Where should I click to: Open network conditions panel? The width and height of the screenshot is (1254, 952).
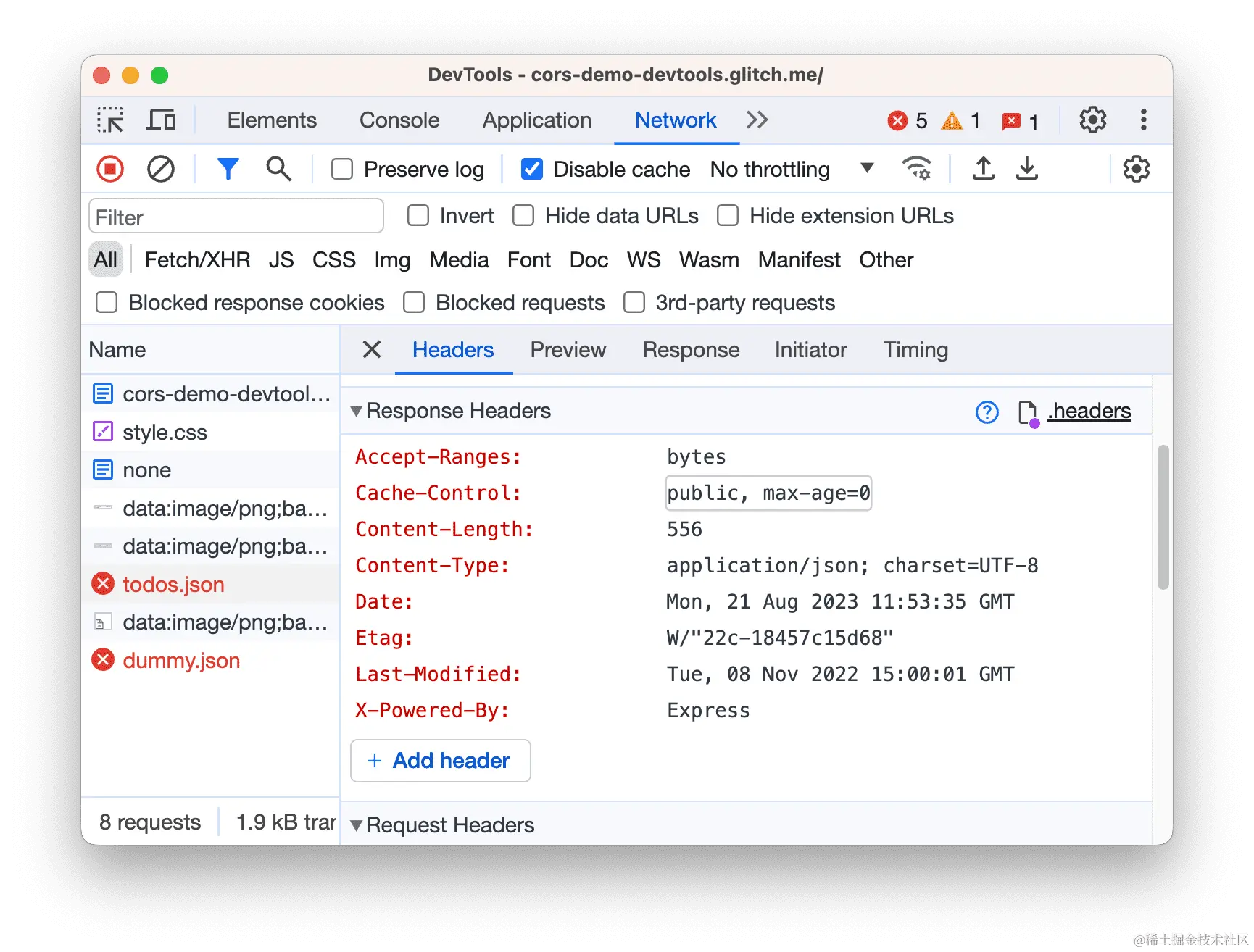pyautogui.click(x=916, y=168)
